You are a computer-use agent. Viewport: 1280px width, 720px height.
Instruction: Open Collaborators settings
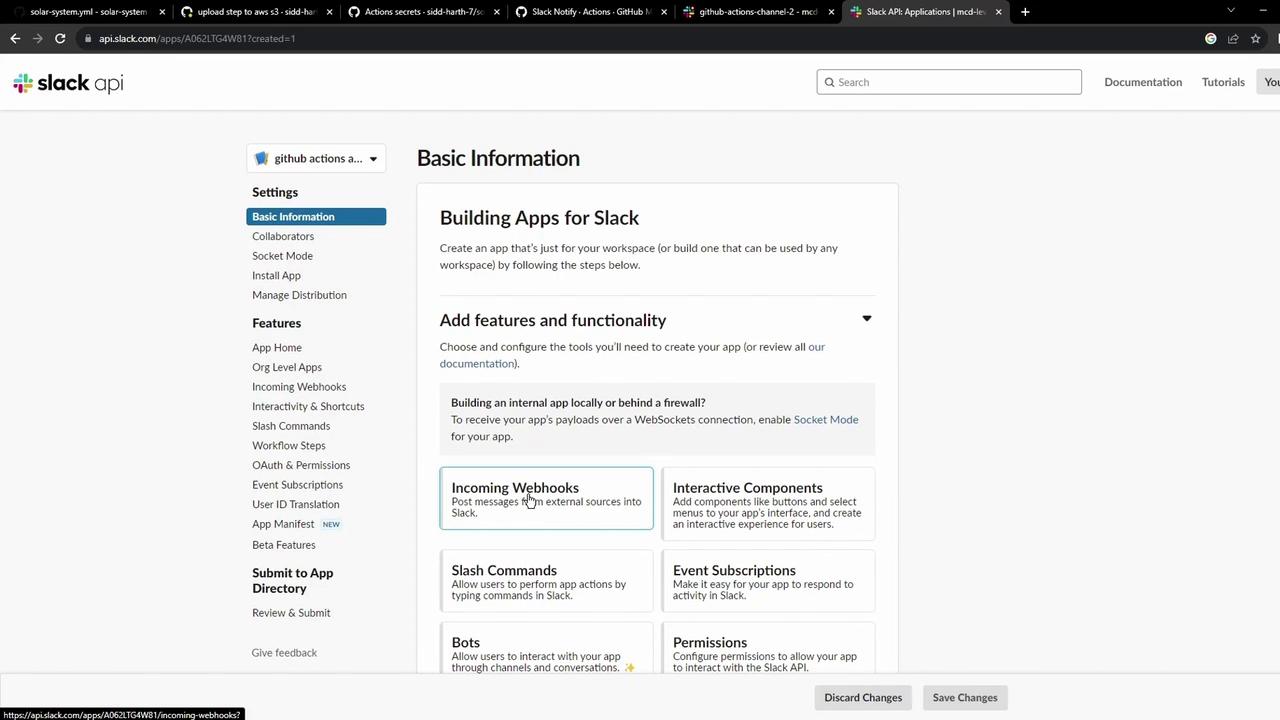click(x=283, y=236)
